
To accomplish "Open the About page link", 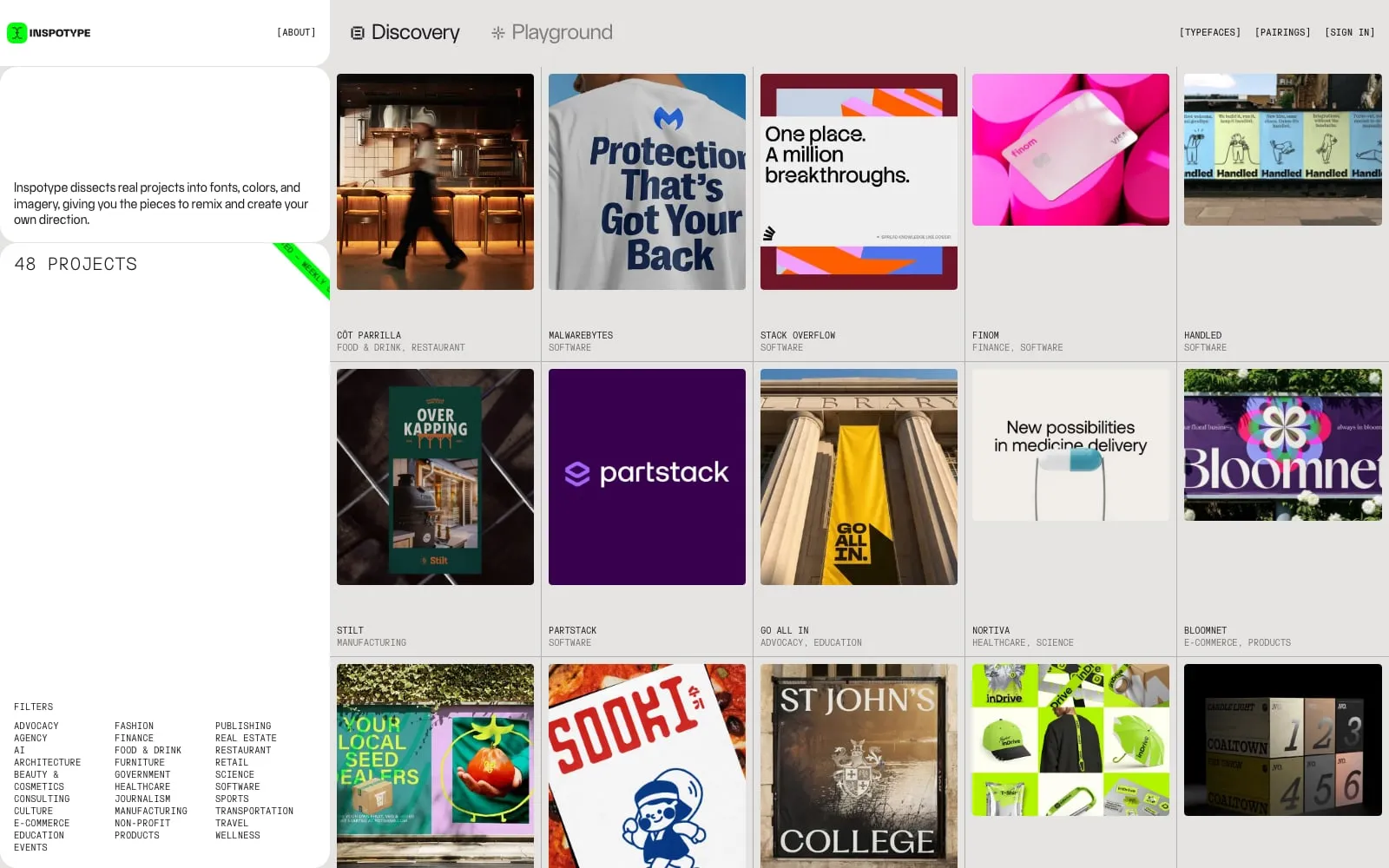I will pyautogui.click(x=296, y=32).
